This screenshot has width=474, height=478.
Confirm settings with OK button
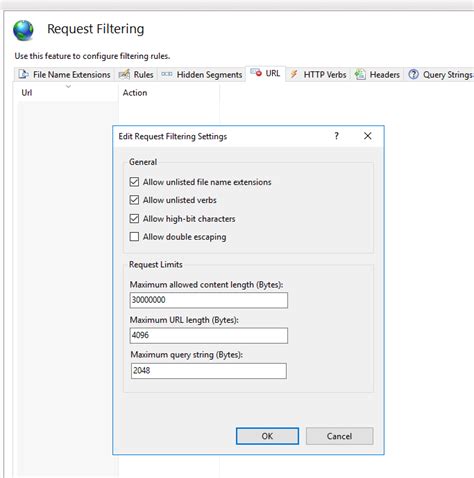point(267,436)
